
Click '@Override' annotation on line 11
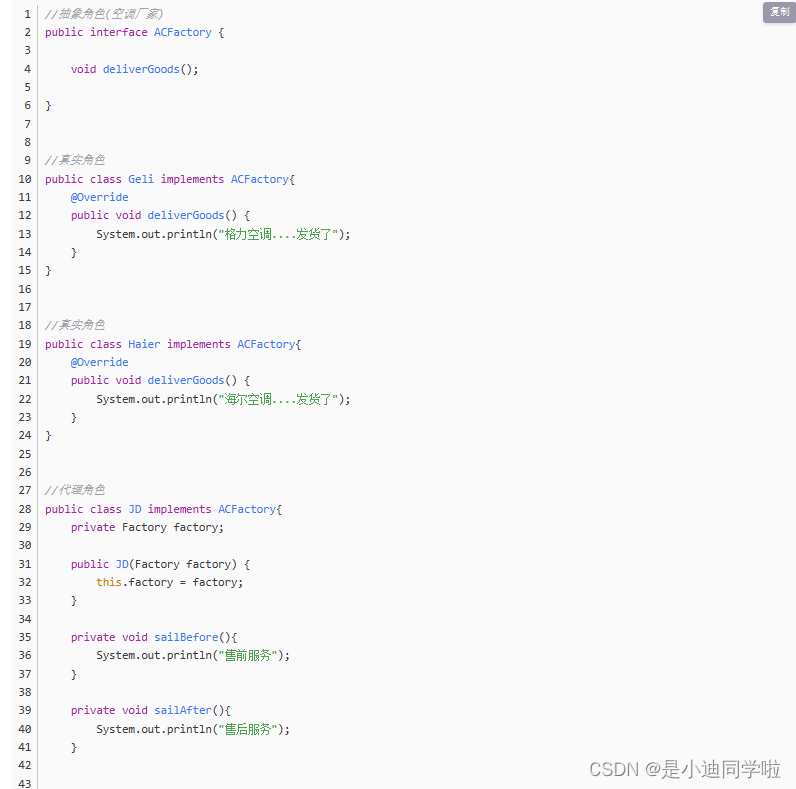click(x=100, y=197)
